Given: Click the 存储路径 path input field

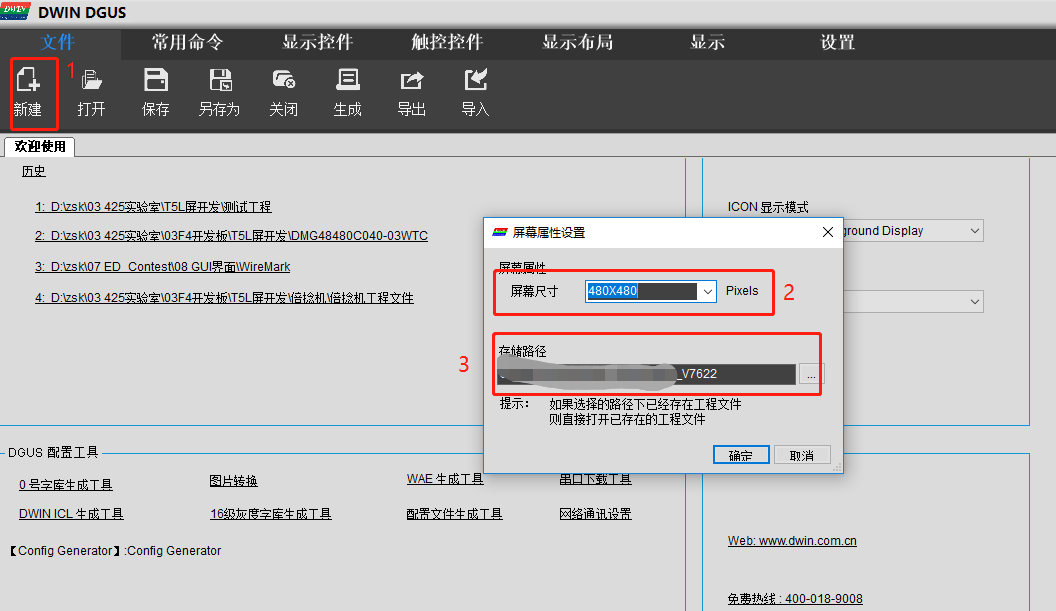Looking at the screenshot, I should pyautogui.click(x=646, y=374).
